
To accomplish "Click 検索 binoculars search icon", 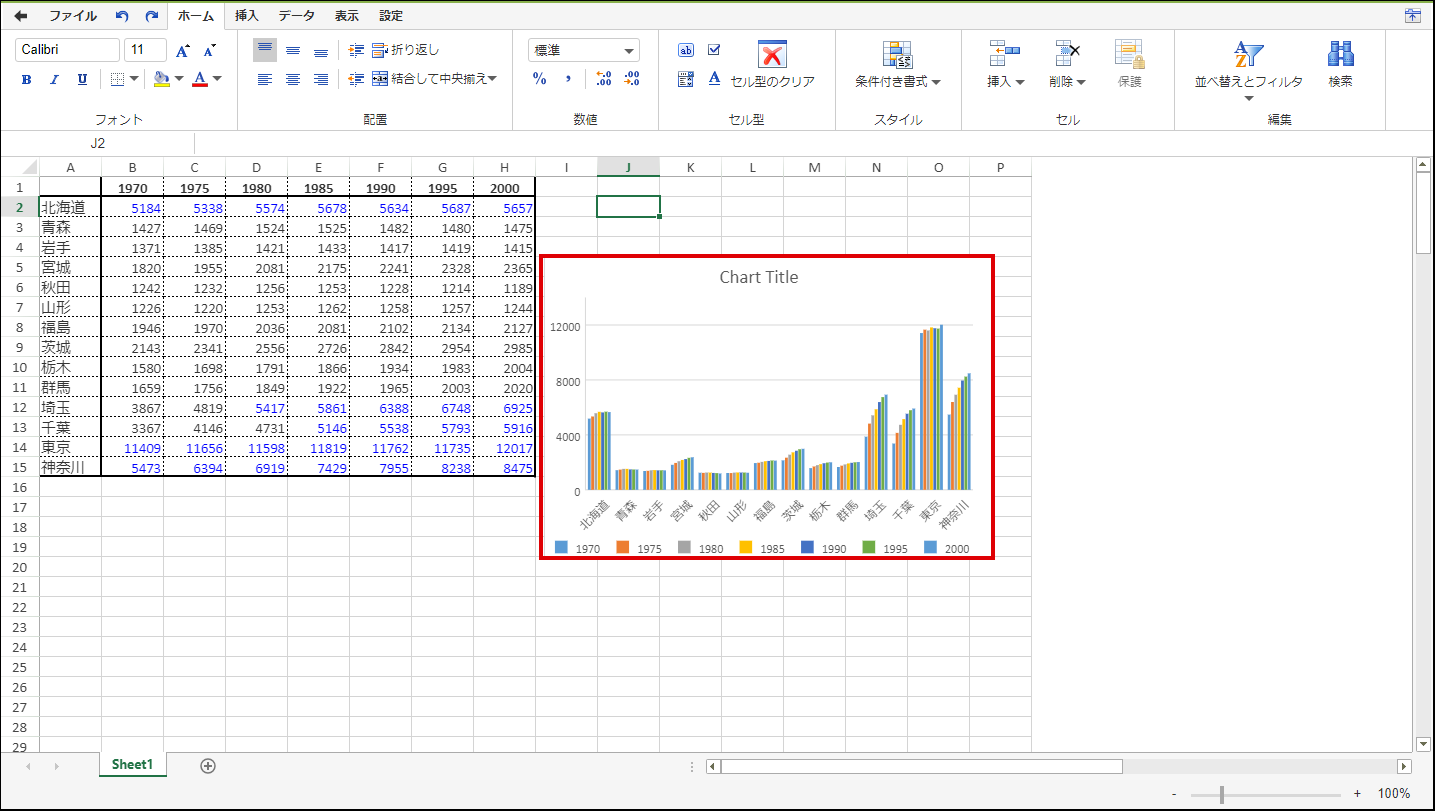I will coord(1341,65).
